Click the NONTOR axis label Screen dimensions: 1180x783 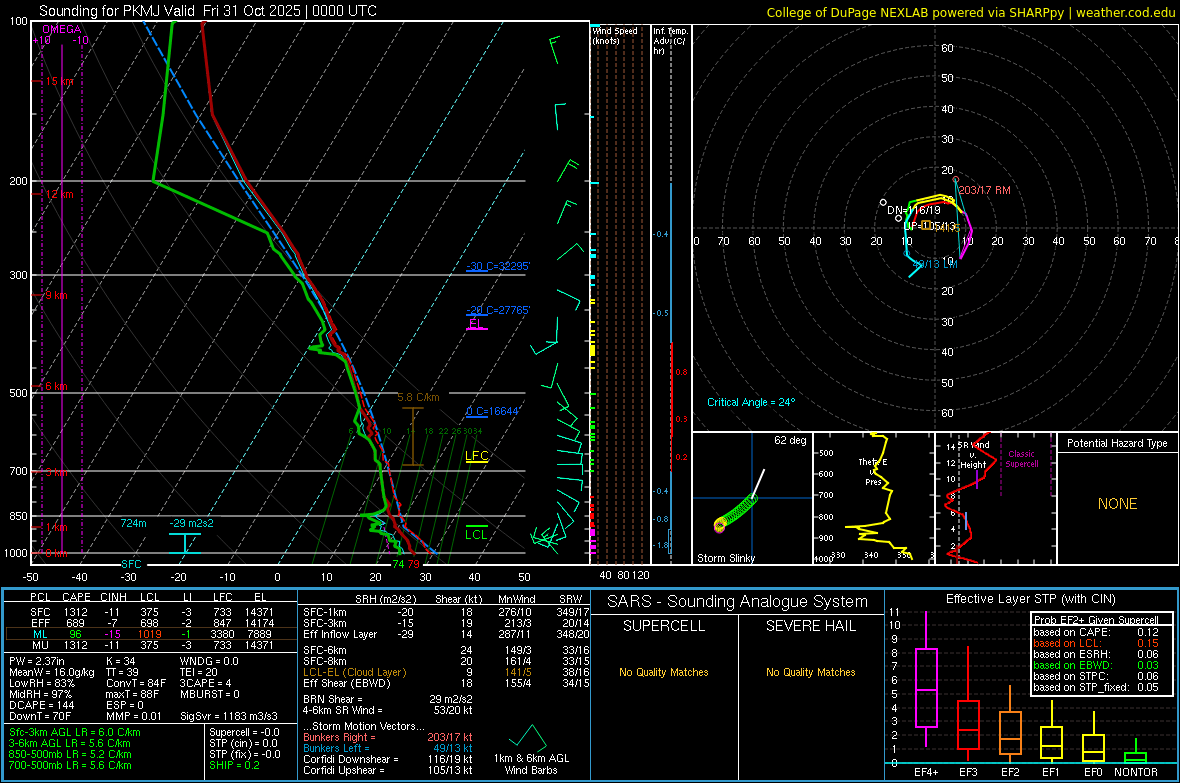(x=1136, y=772)
